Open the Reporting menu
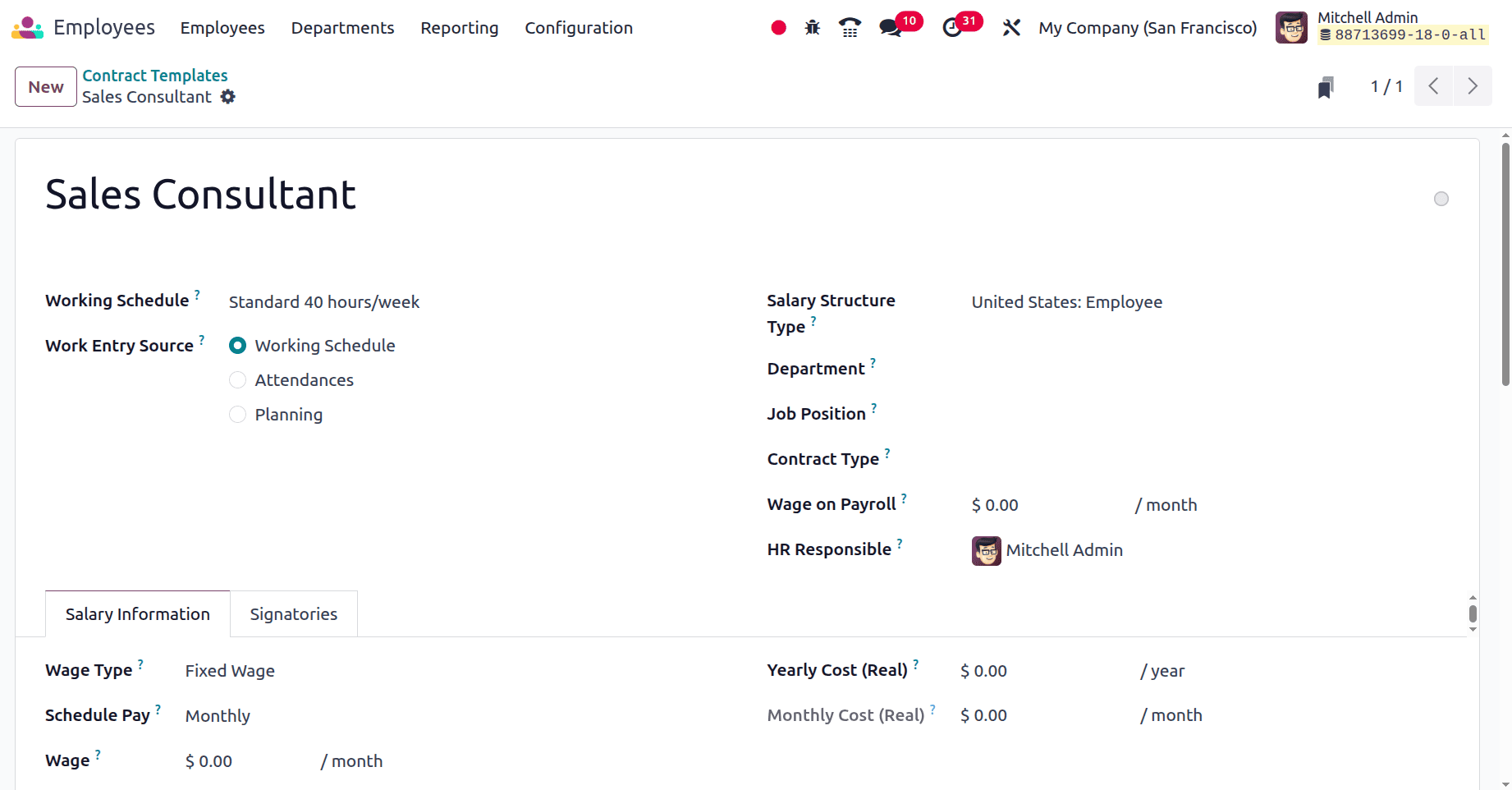The image size is (1512, 790). 460,28
